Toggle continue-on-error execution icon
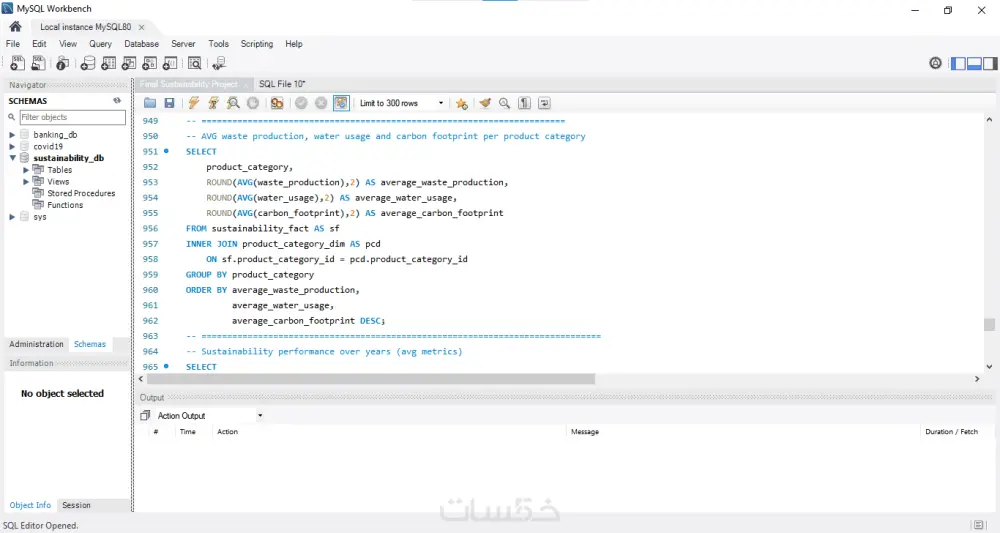Viewport: 1000px width, 533px height. click(x=277, y=103)
